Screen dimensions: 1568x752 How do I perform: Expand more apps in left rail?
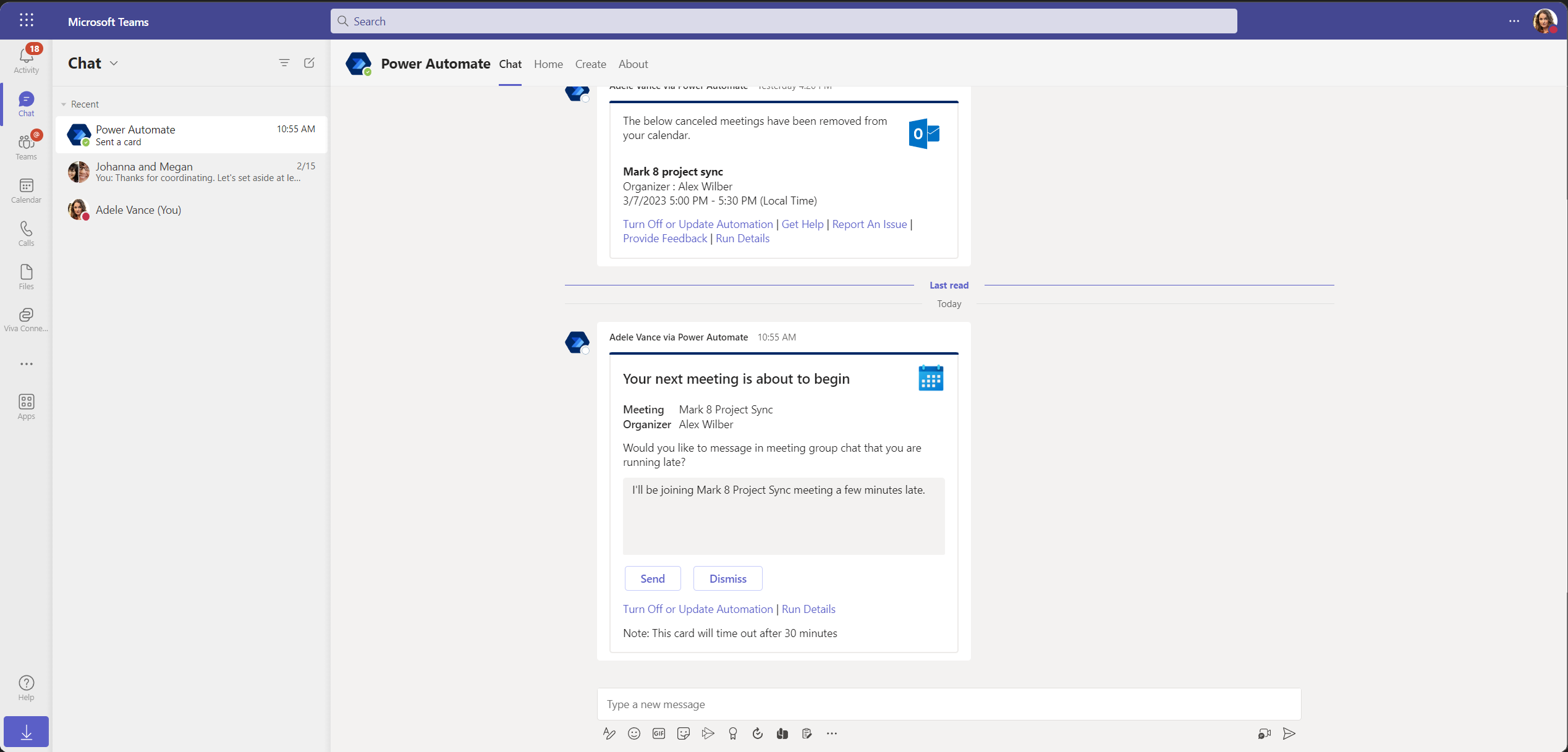click(26, 364)
